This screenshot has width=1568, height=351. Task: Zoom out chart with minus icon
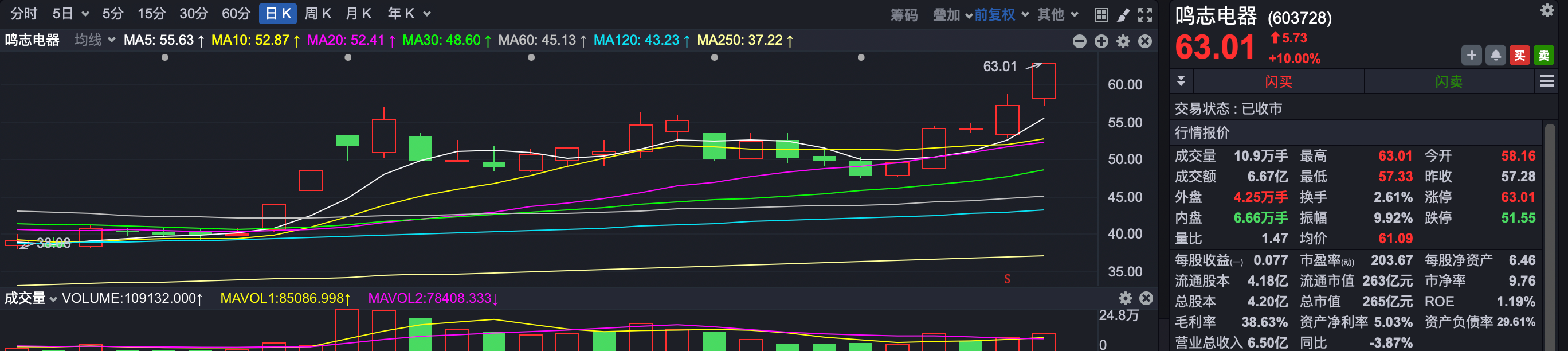click(x=1079, y=41)
